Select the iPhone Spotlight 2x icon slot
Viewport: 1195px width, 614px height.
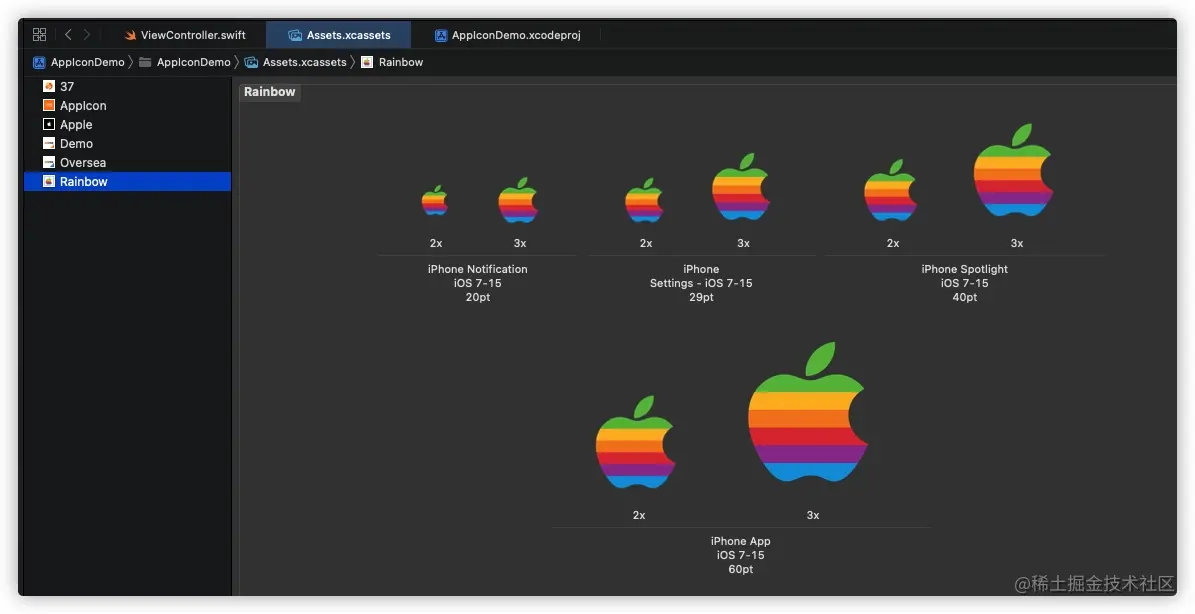[x=890, y=190]
